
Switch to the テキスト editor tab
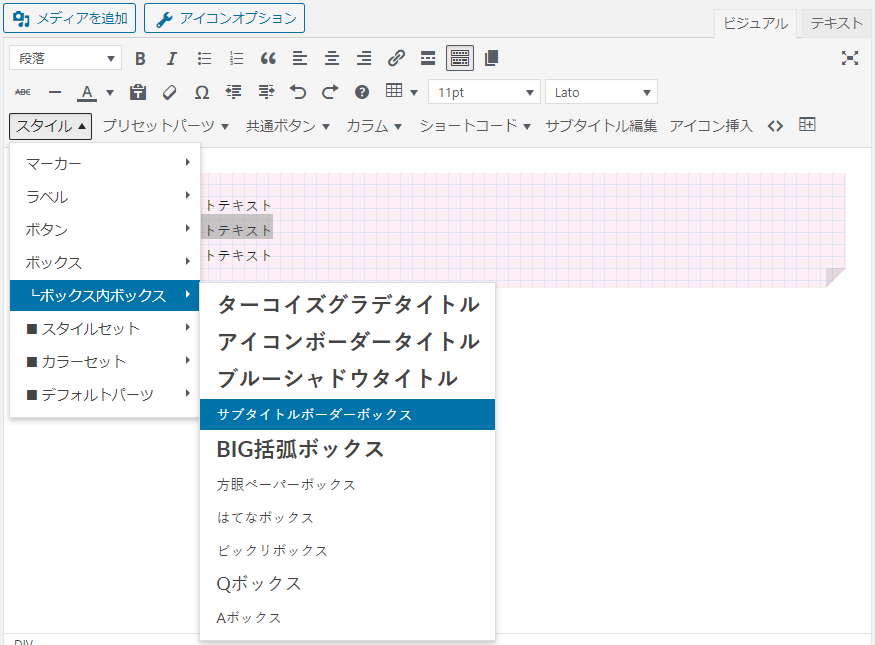[836, 23]
